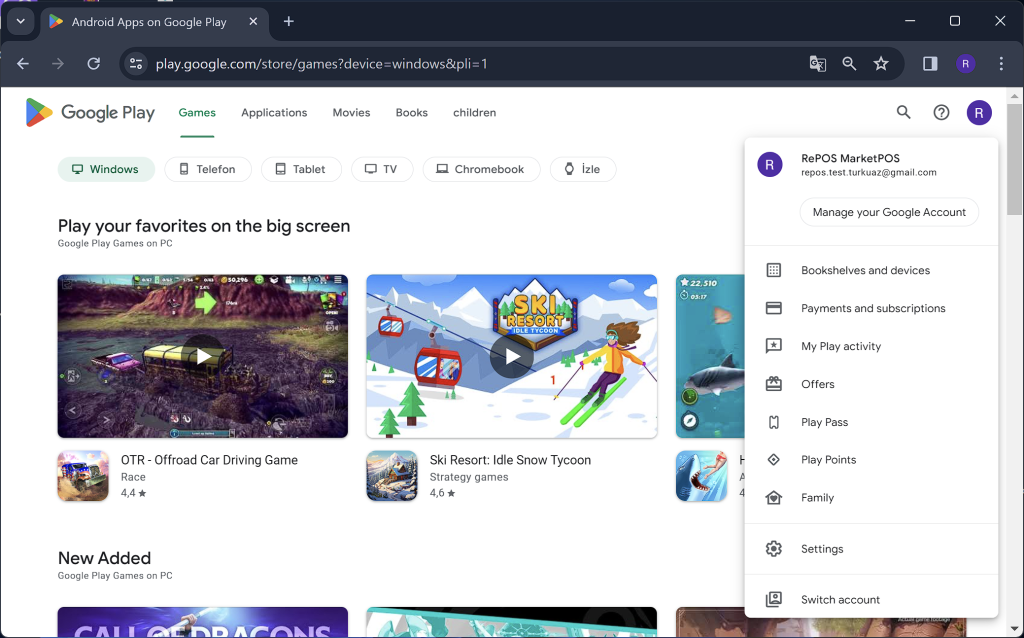Switch to the Books tab
The height and width of the screenshot is (638, 1024).
(411, 112)
